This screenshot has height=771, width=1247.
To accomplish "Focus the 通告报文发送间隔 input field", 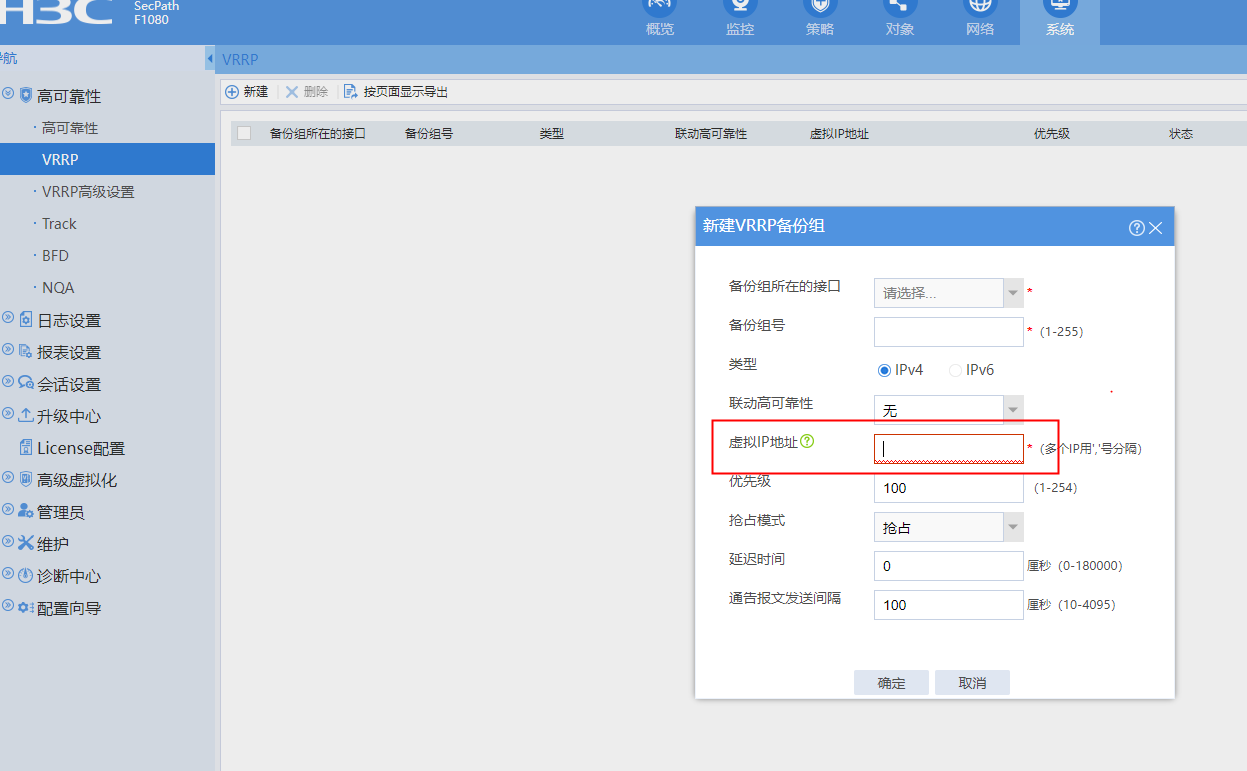I will 949,605.
